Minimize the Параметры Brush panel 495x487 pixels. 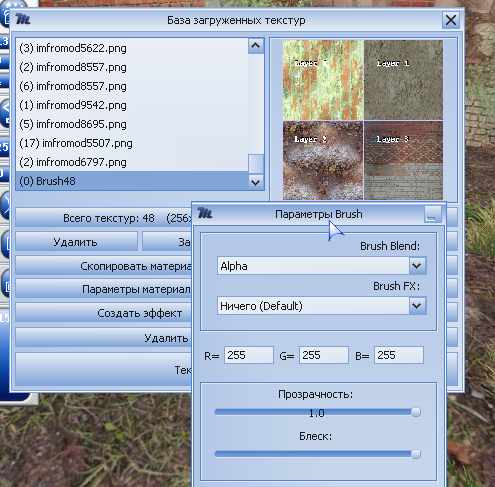coord(433,214)
